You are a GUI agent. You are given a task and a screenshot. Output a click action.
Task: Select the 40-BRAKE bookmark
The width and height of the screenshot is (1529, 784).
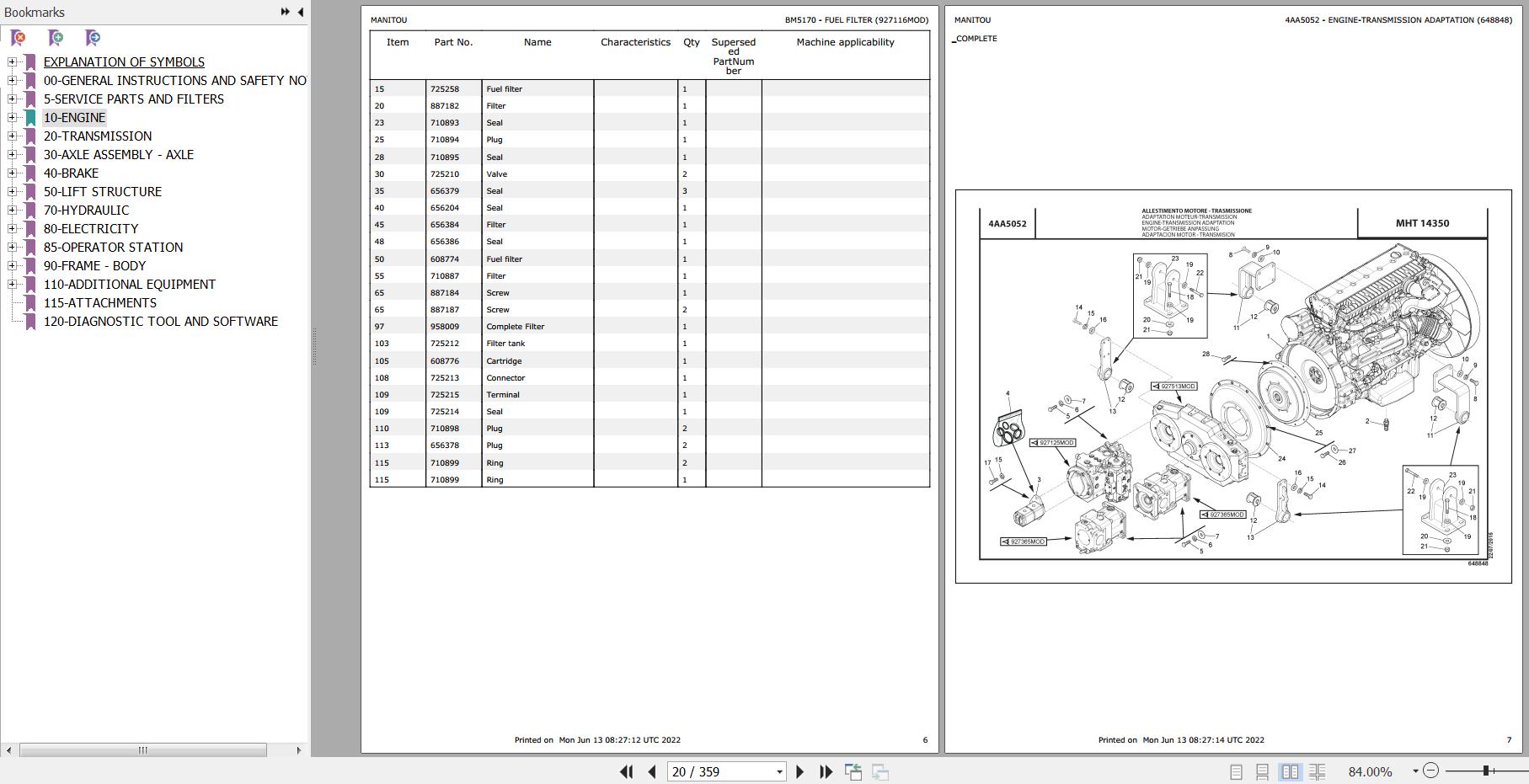click(x=71, y=173)
